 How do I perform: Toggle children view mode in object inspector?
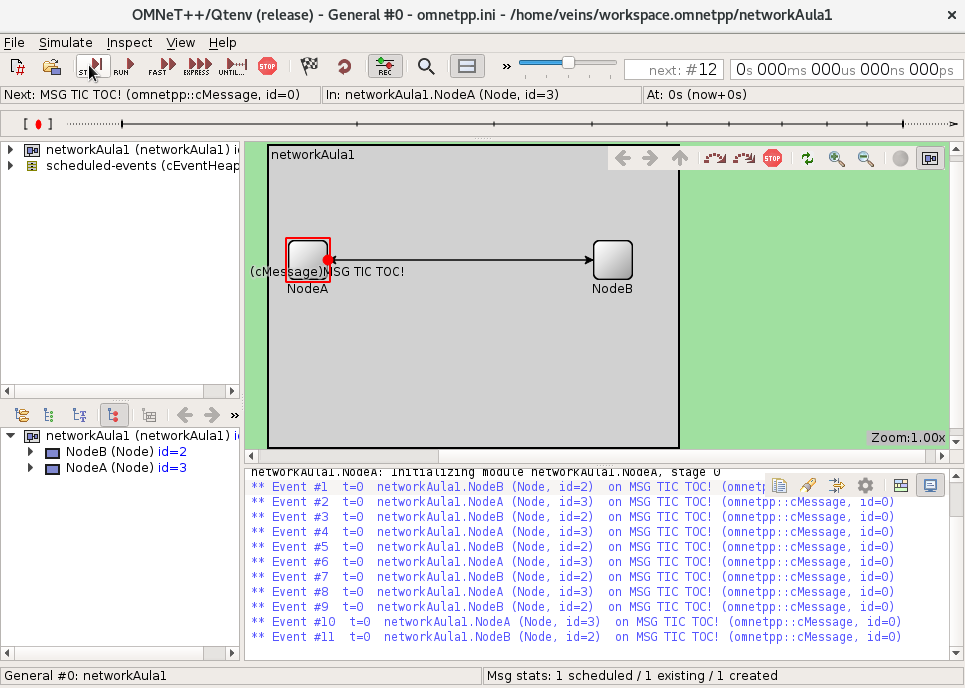pyautogui.click(x=114, y=414)
